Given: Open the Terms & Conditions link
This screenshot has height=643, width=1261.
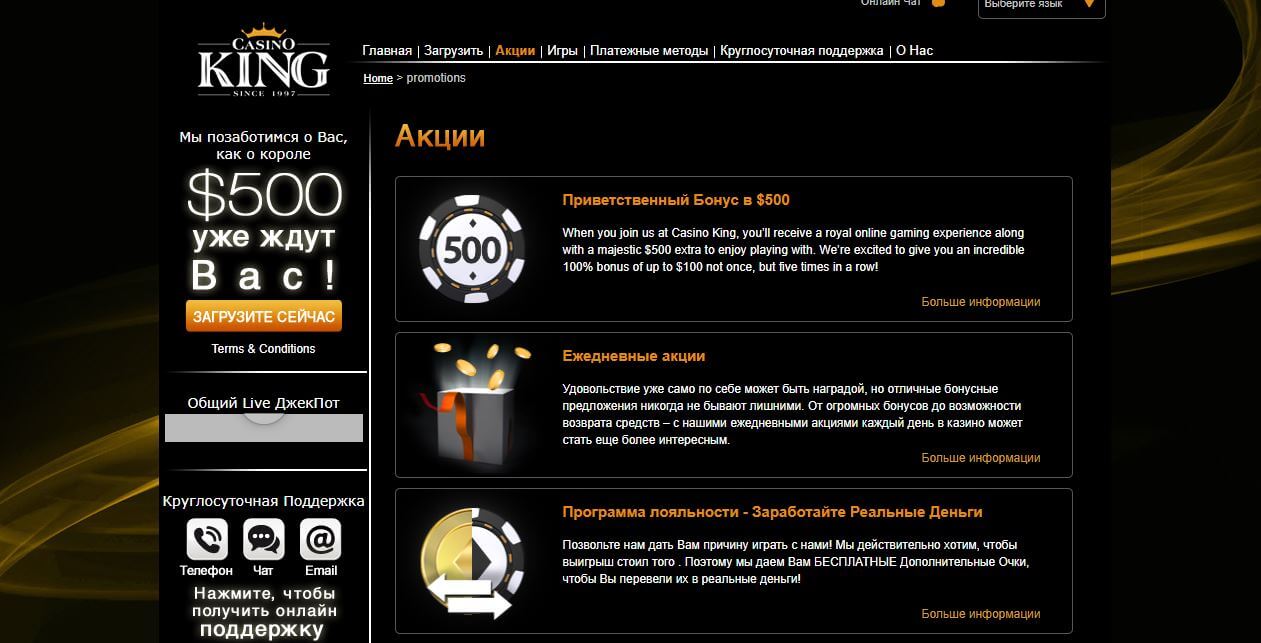Looking at the screenshot, I should coord(263,349).
